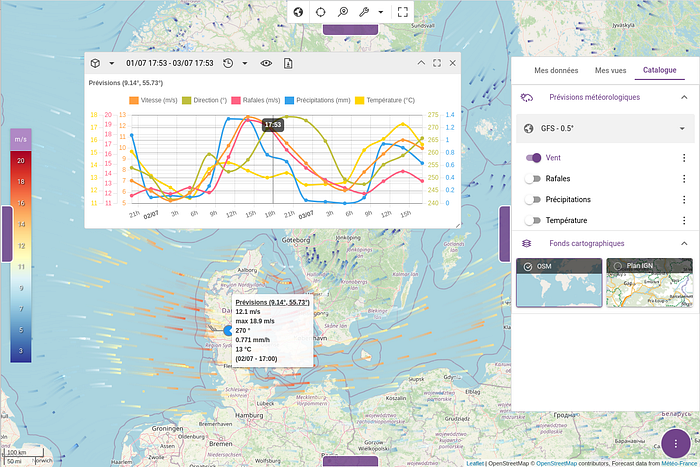Image resolution: width=700 pixels, height=467 pixels.
Task: Open the GFS - 0.5° model dropdown
Action: (605, 129)
